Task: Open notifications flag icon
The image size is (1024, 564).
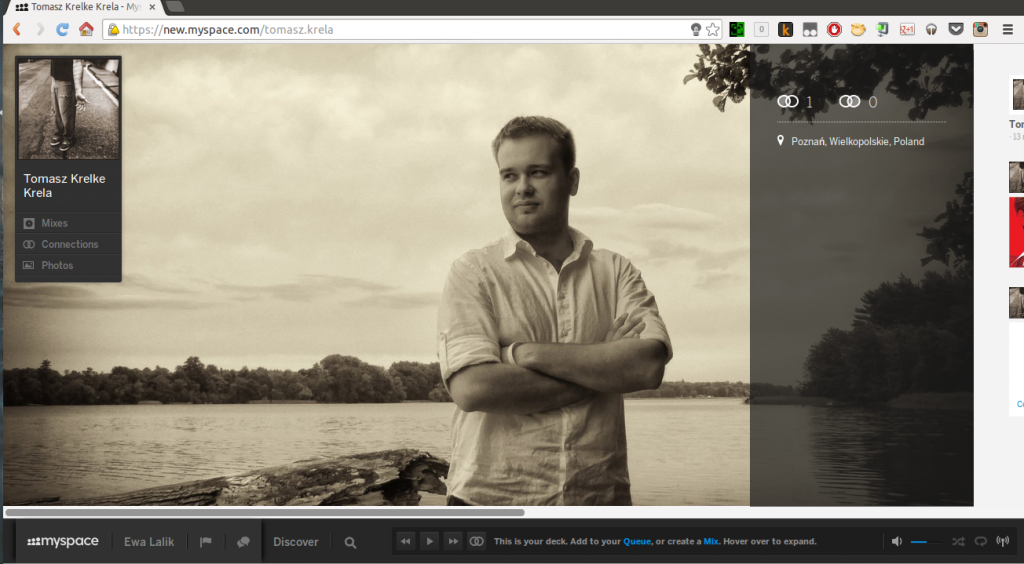Action: [206, 542]
